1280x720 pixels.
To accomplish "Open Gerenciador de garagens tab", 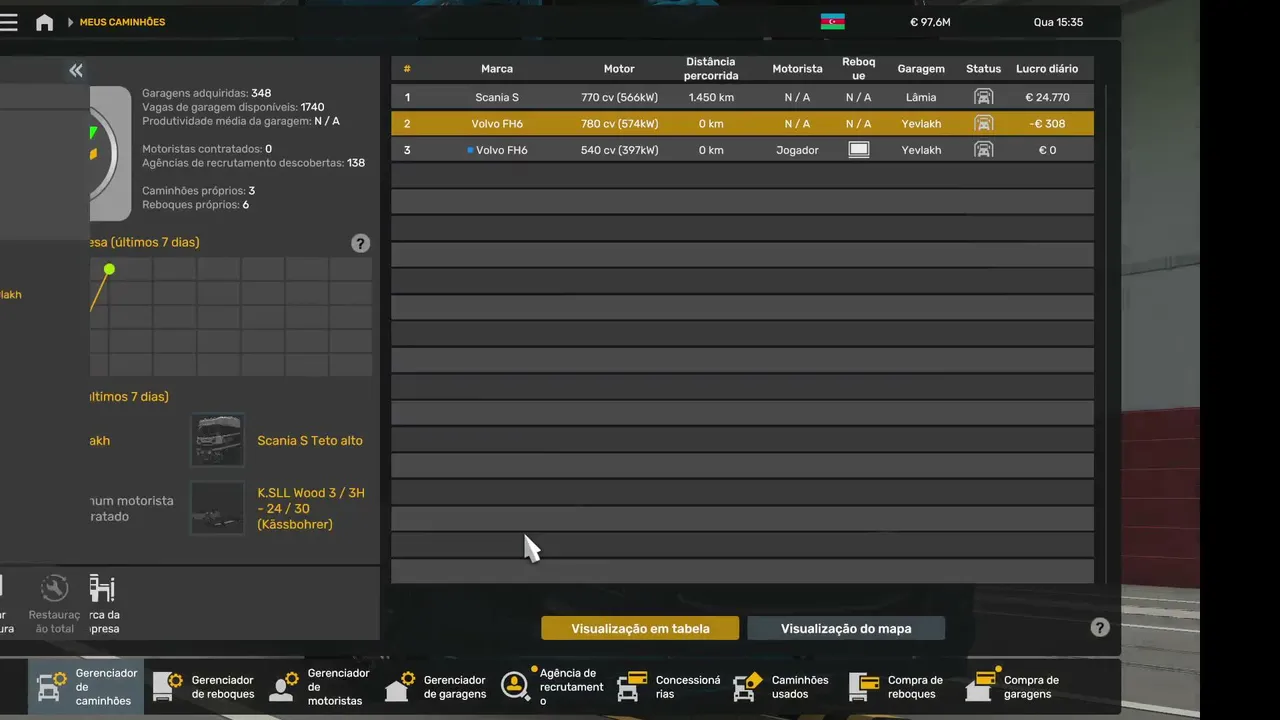I will 435,687.
